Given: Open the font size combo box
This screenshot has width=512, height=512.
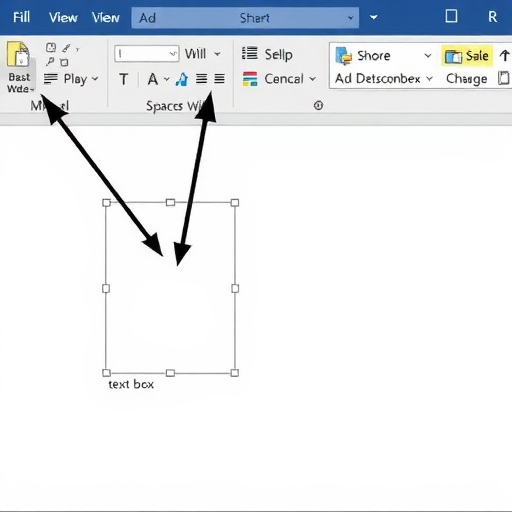Looking at the screenshot, I should (x=147, y=54).
